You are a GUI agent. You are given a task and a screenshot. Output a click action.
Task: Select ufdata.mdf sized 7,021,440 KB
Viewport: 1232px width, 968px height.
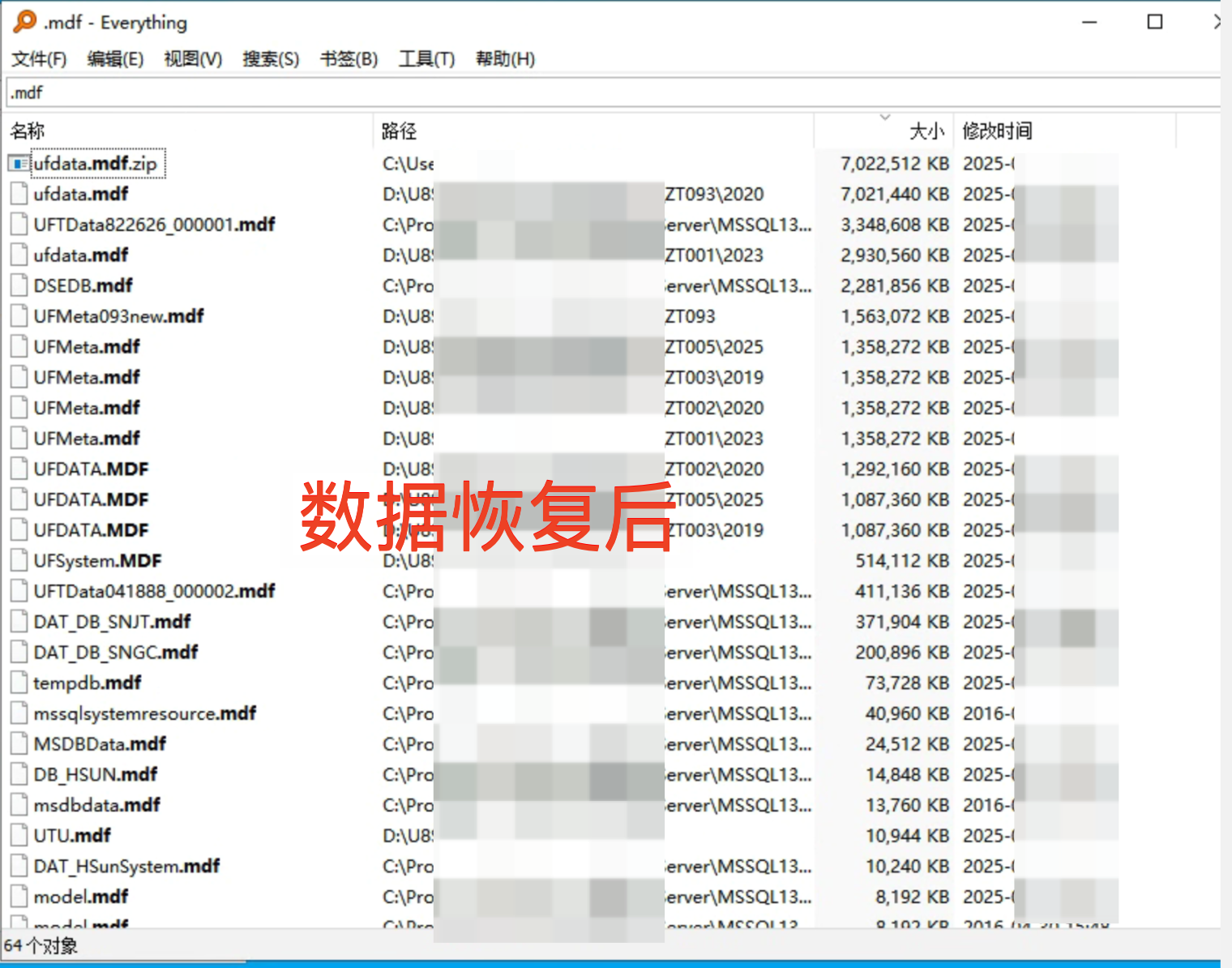pyautogui.click(x=81, y=195)
